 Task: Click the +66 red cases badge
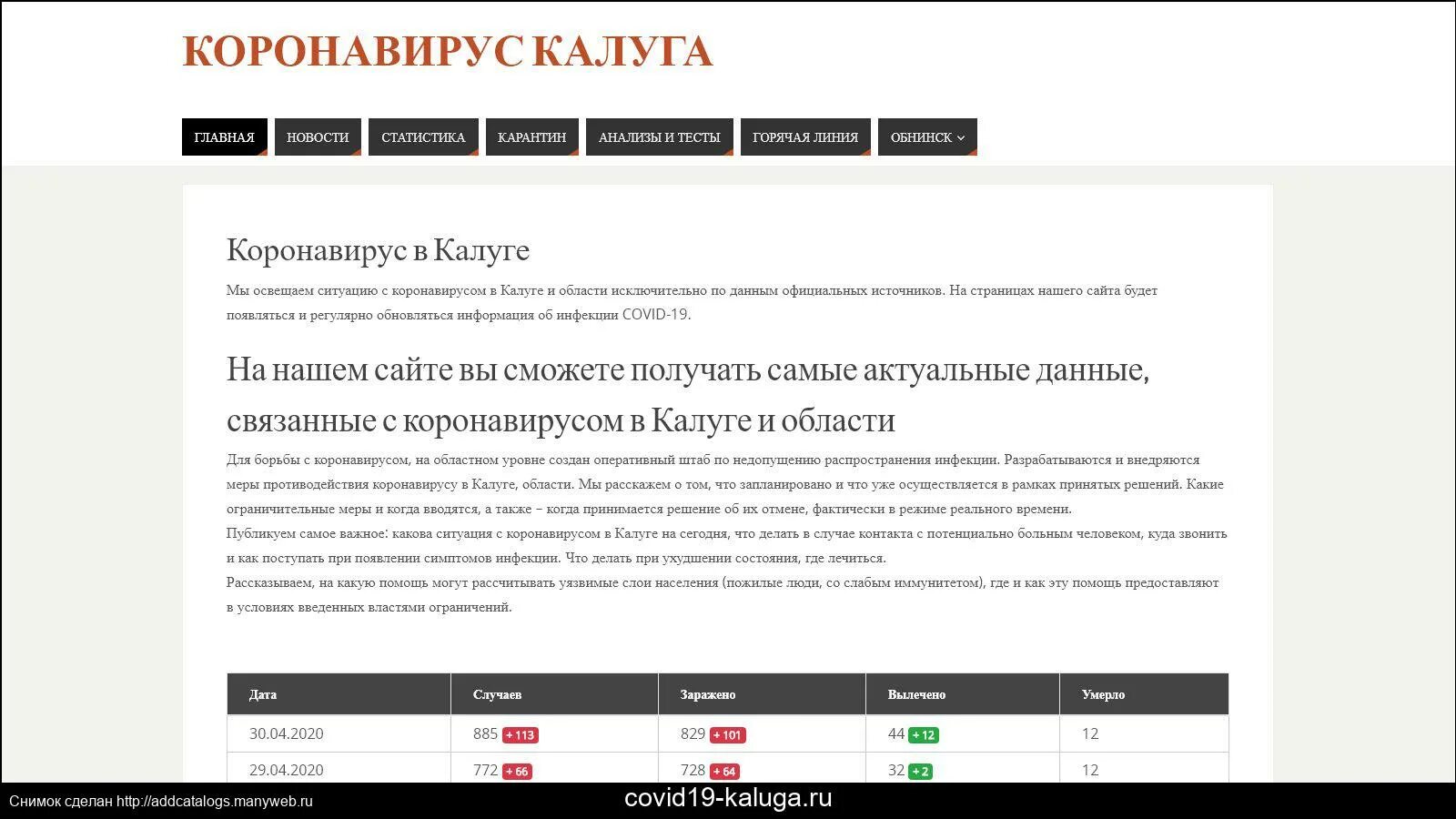click(x=517, y=772)
